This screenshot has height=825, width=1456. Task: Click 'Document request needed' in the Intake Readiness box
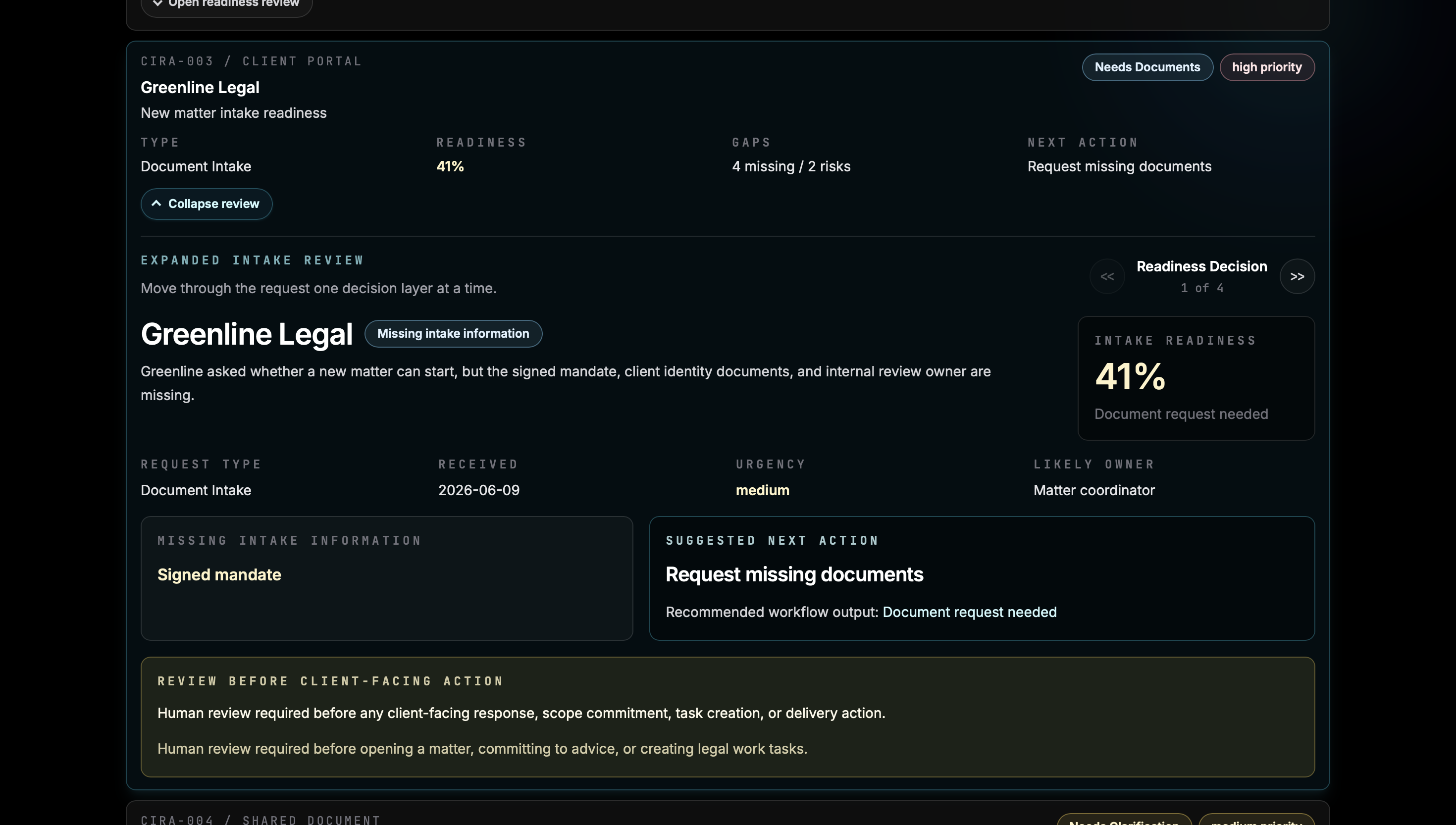point(1181,414)
